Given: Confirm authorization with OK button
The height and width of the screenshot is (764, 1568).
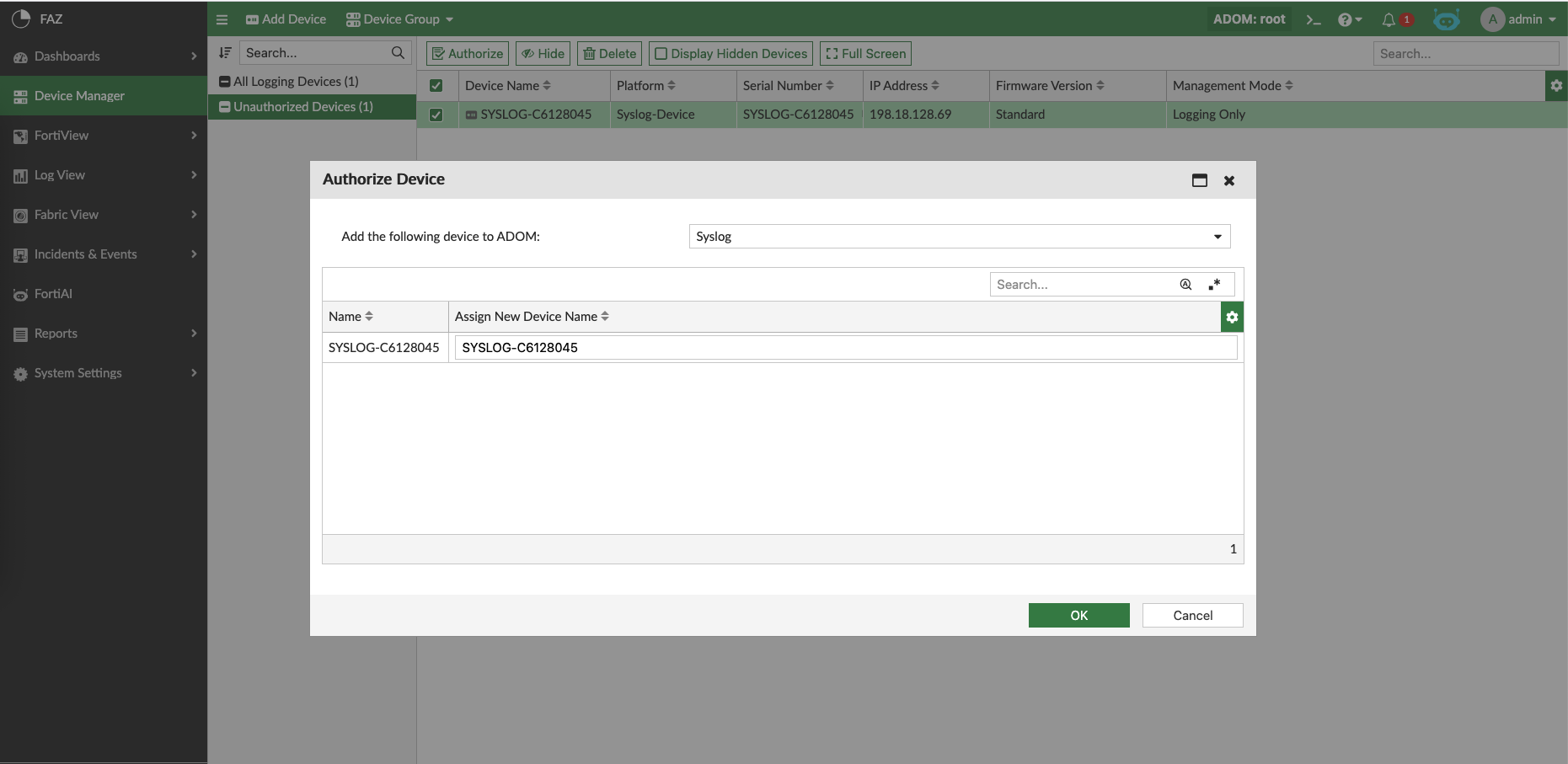Looking at the screenshot, I should [1078, 616].
